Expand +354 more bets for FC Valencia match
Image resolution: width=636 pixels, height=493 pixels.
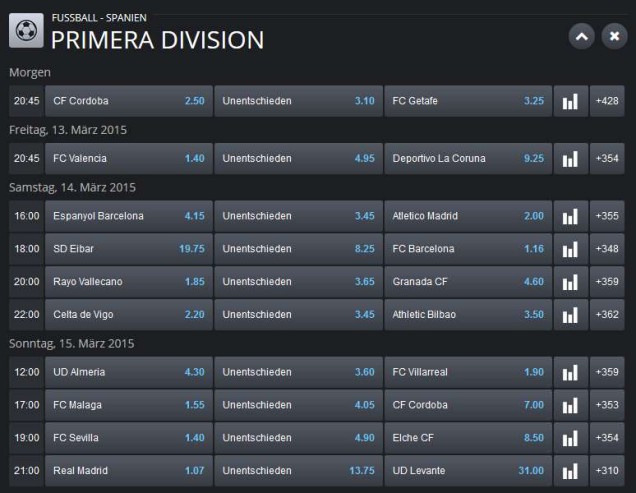pos(607,159)
